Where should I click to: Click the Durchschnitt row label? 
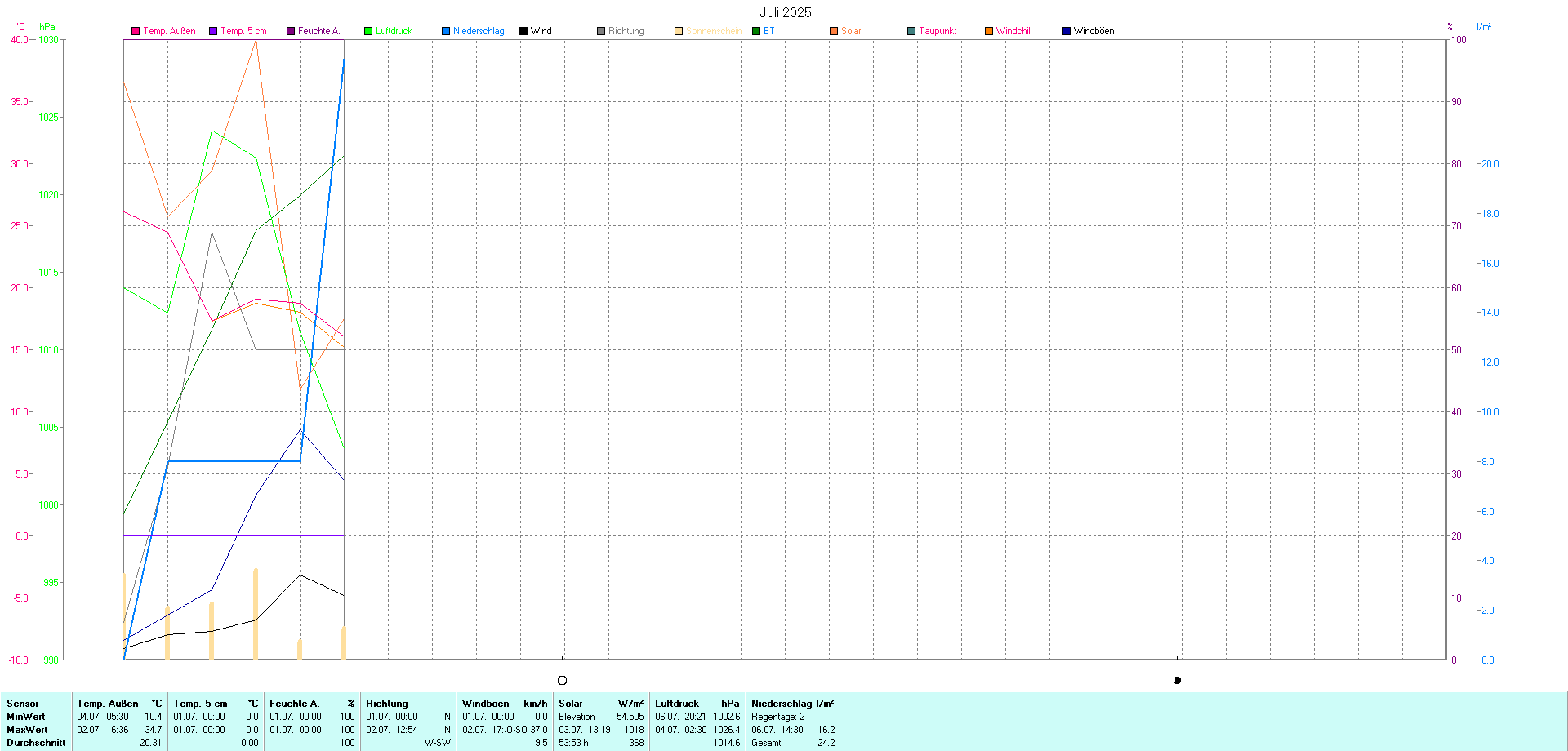[x=36, y=743]
